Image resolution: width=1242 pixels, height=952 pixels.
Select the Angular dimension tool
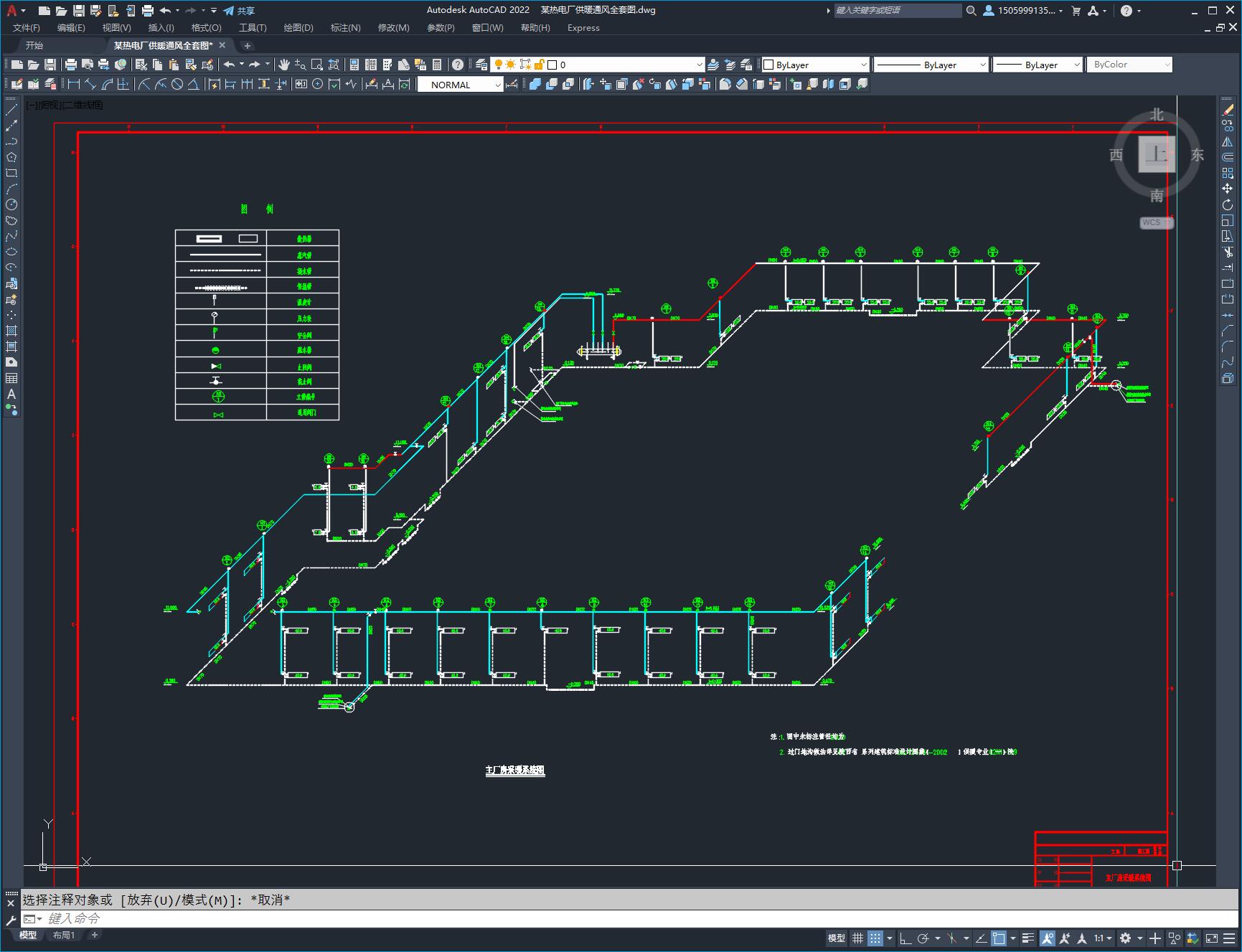(194, 85)
